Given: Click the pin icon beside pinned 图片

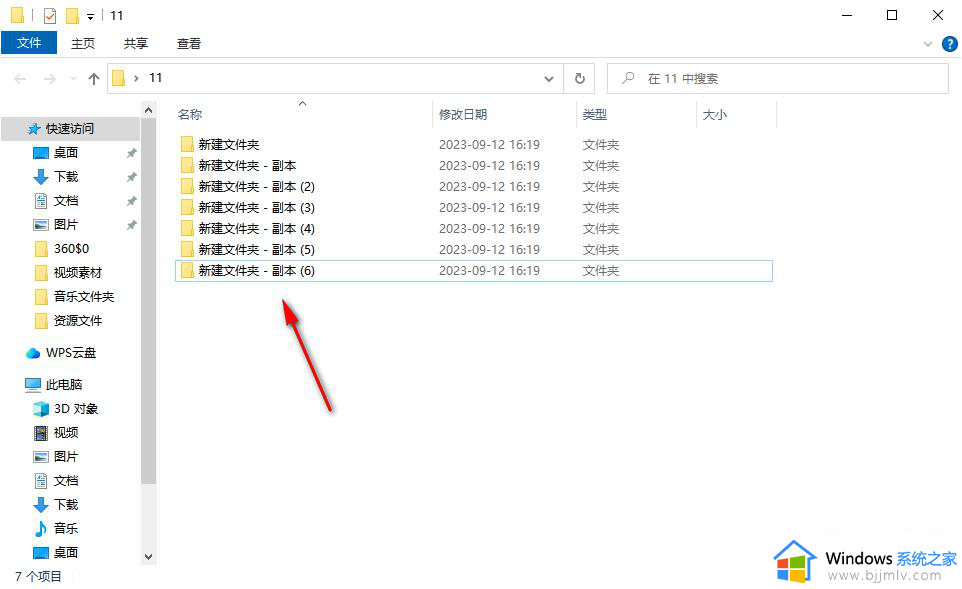Looking at the screenshot, I should pyautogui.click(x=131, y=225).
